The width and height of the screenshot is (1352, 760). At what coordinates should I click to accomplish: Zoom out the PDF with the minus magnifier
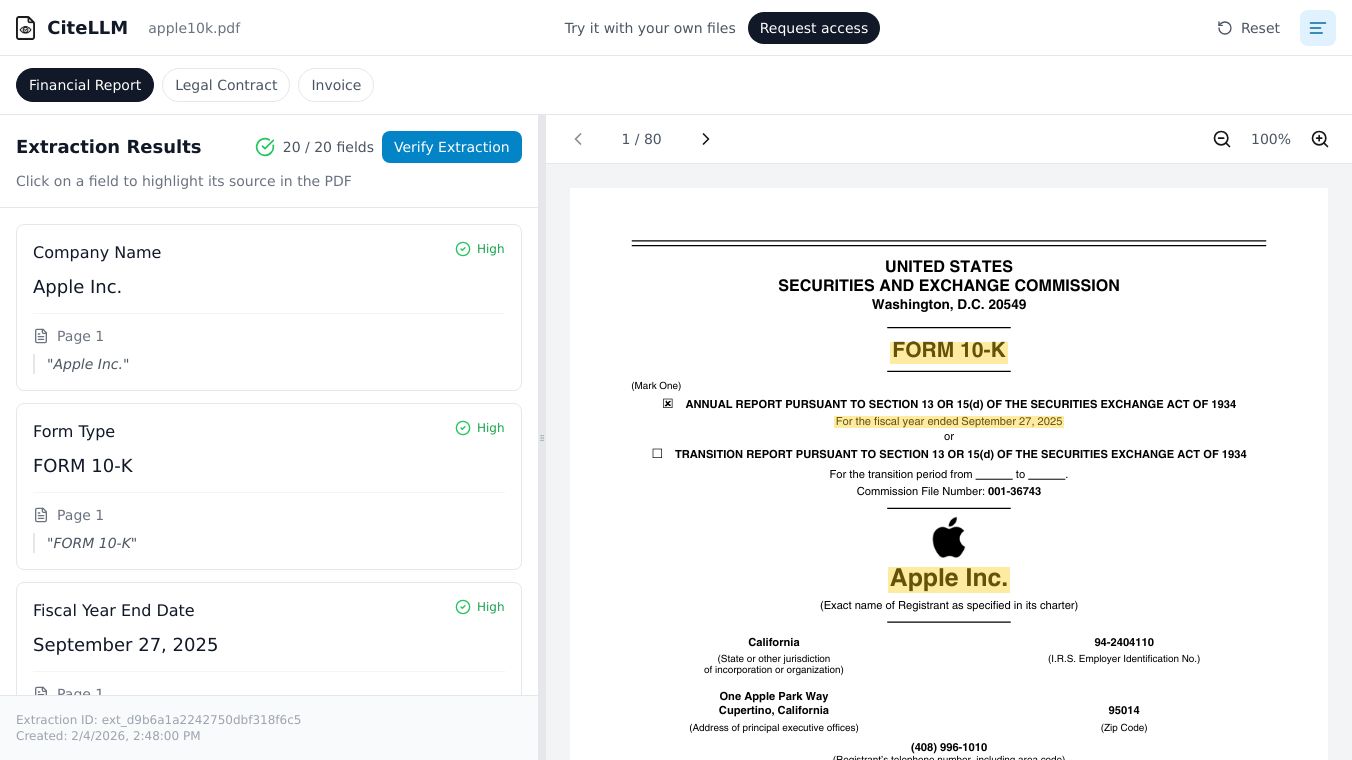coord(1222,139)
